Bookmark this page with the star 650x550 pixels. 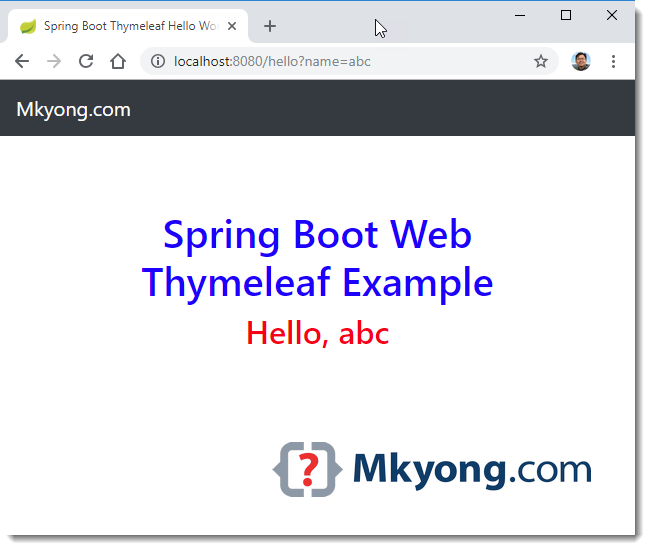(541, 61)
